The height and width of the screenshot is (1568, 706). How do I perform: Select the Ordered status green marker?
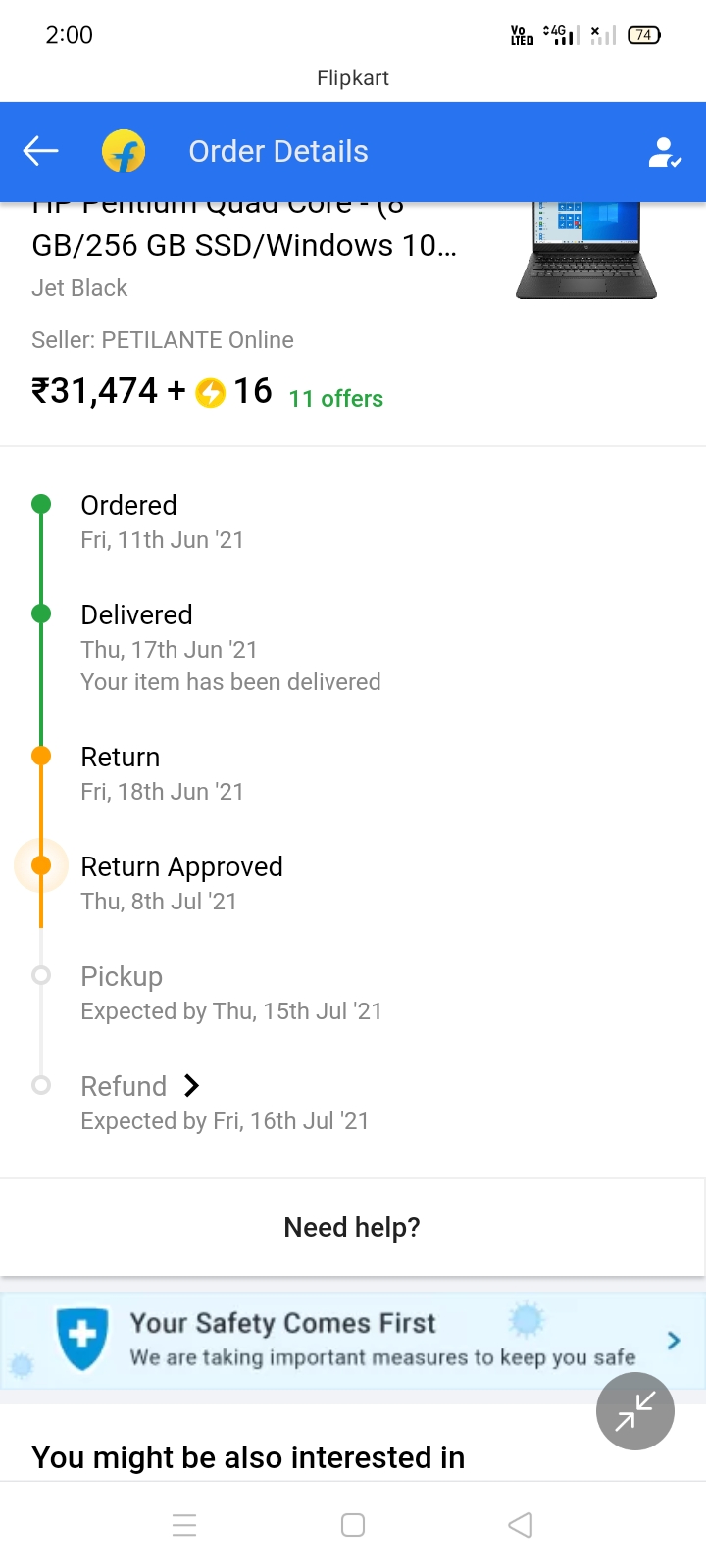coord(41,504)
